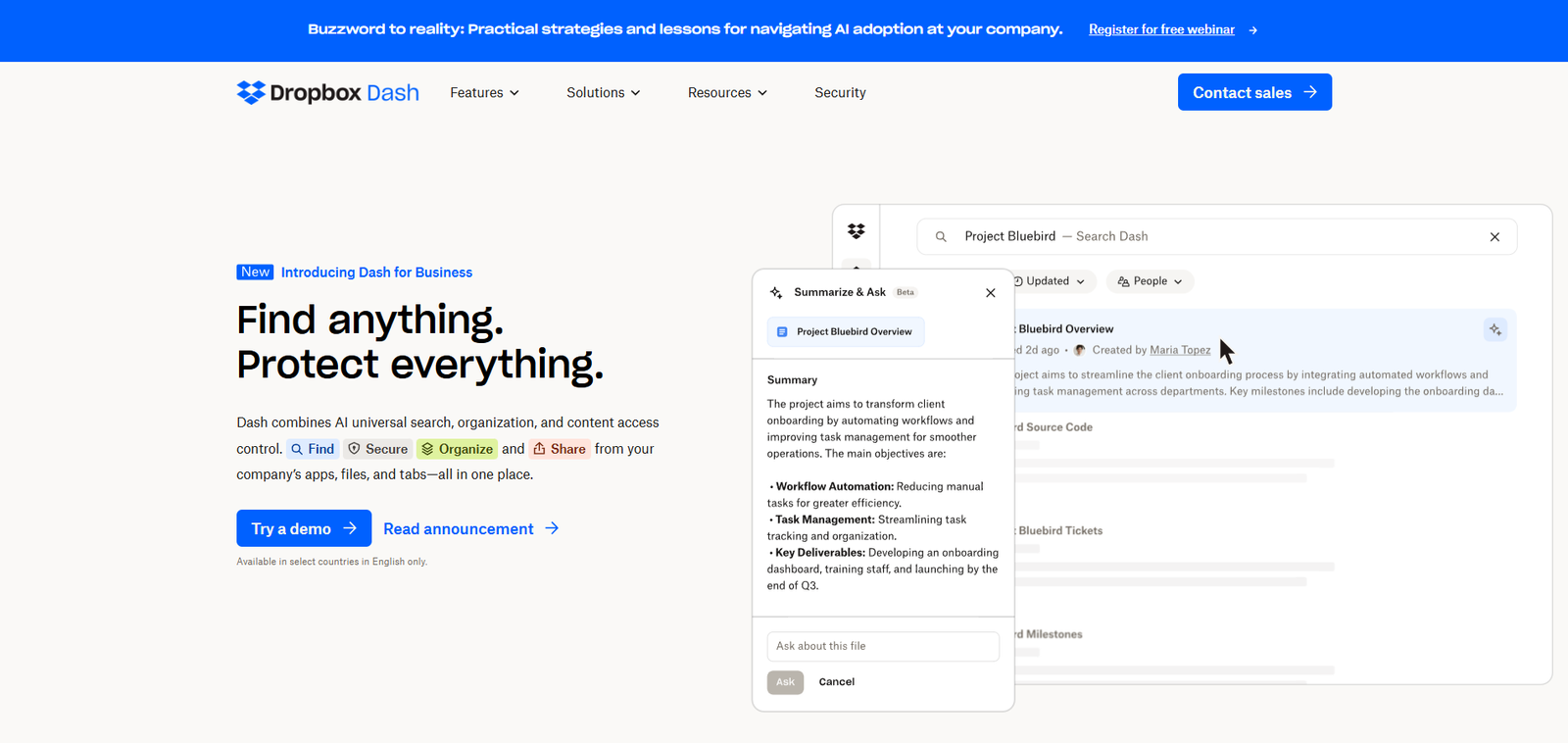Click the AI sparkle icon on Bluebird Overview result
Viewport: 1568px width, 743px height.
1494,330
